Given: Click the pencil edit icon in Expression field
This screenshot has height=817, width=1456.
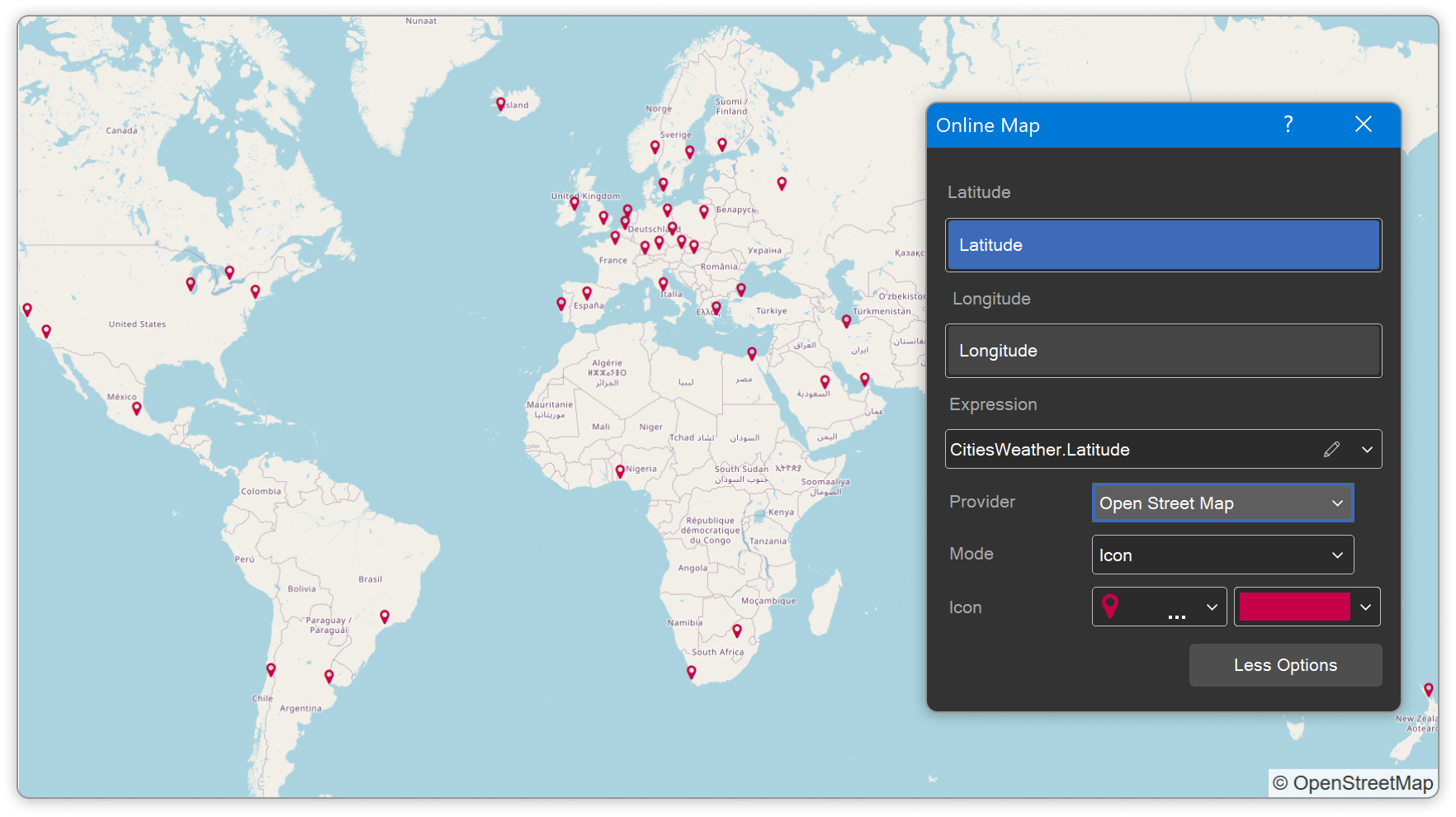Looking at the screenshot, I should point(1331,449).
